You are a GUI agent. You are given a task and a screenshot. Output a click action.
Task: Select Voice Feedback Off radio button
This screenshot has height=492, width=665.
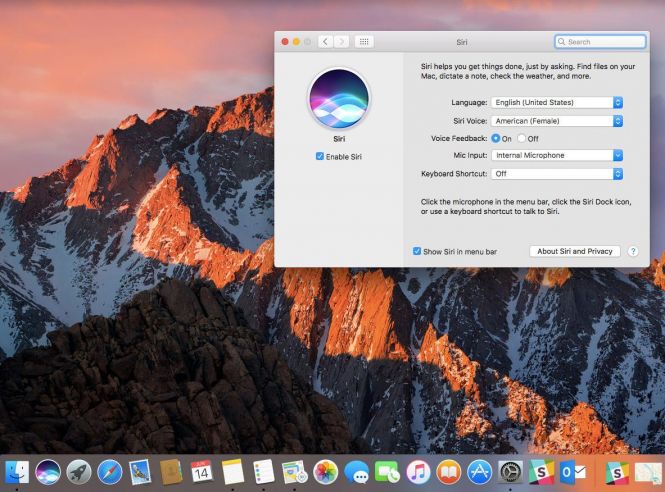(522, 138)
